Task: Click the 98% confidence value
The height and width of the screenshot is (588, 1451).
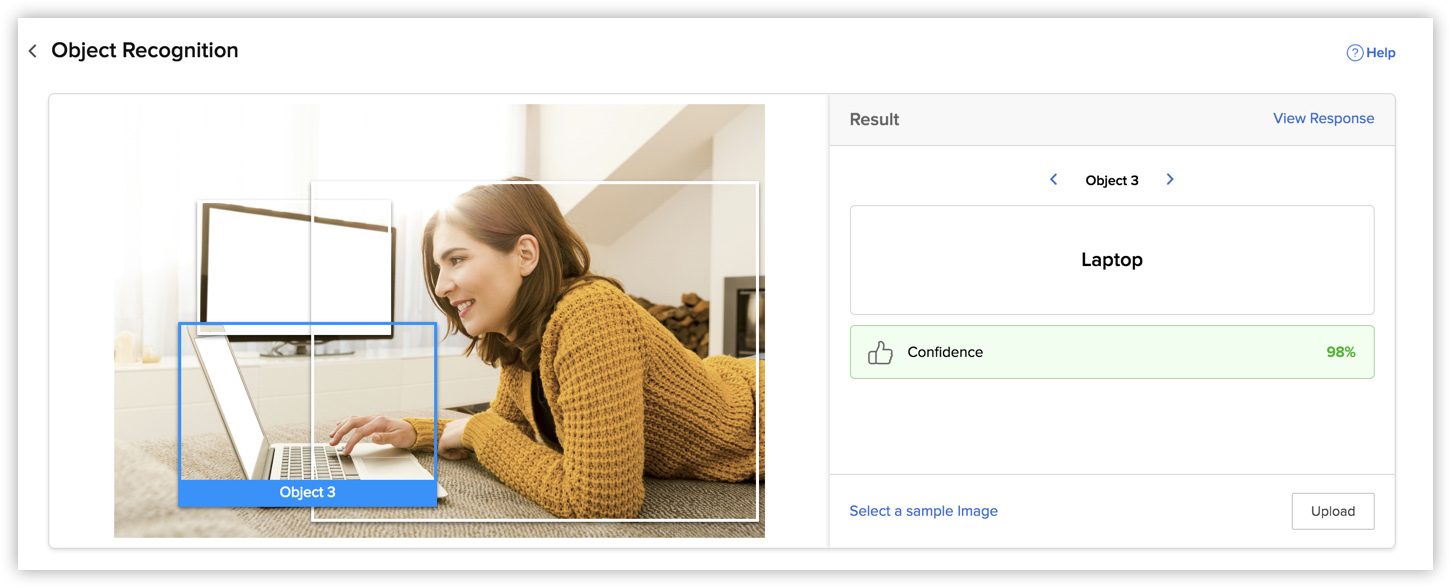Action: point(1341,352)
